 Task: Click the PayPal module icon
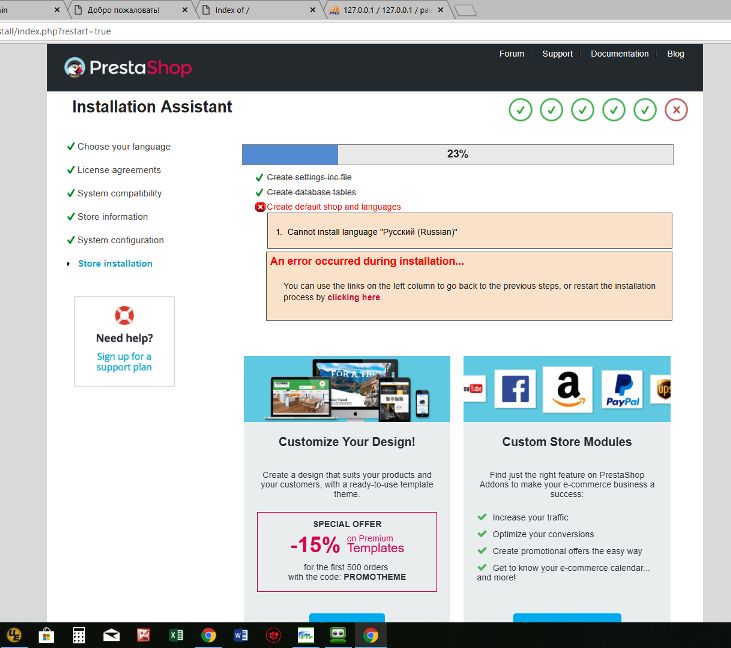point(622,389)
